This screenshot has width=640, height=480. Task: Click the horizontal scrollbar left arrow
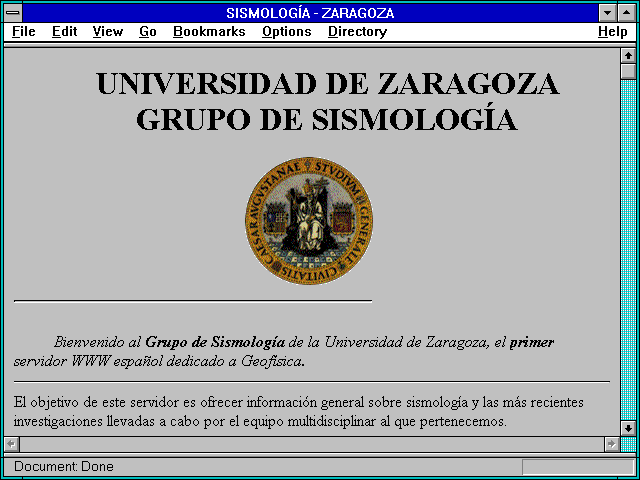pos(11,444)
